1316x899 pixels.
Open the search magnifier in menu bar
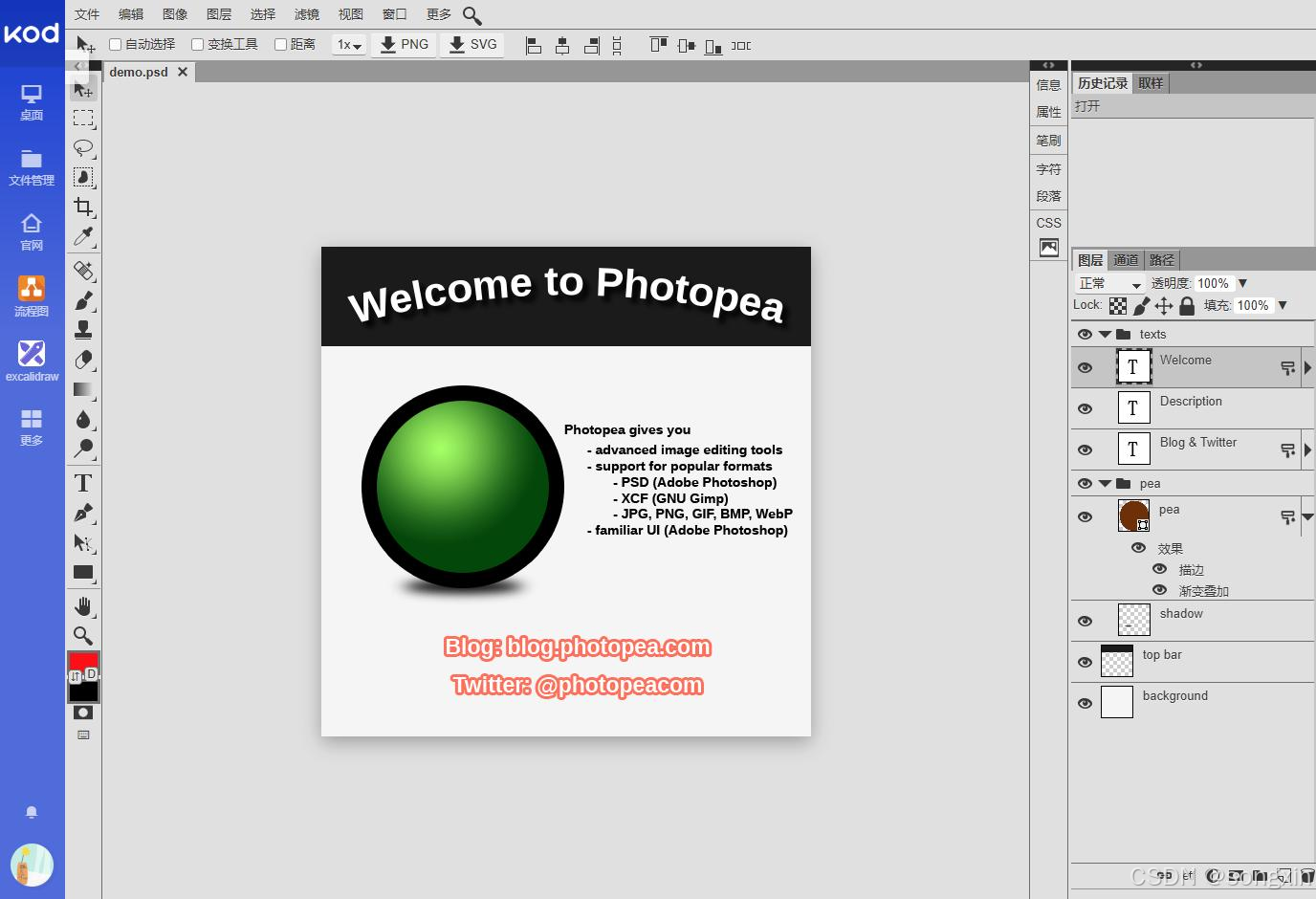click(x=472, y=15)
